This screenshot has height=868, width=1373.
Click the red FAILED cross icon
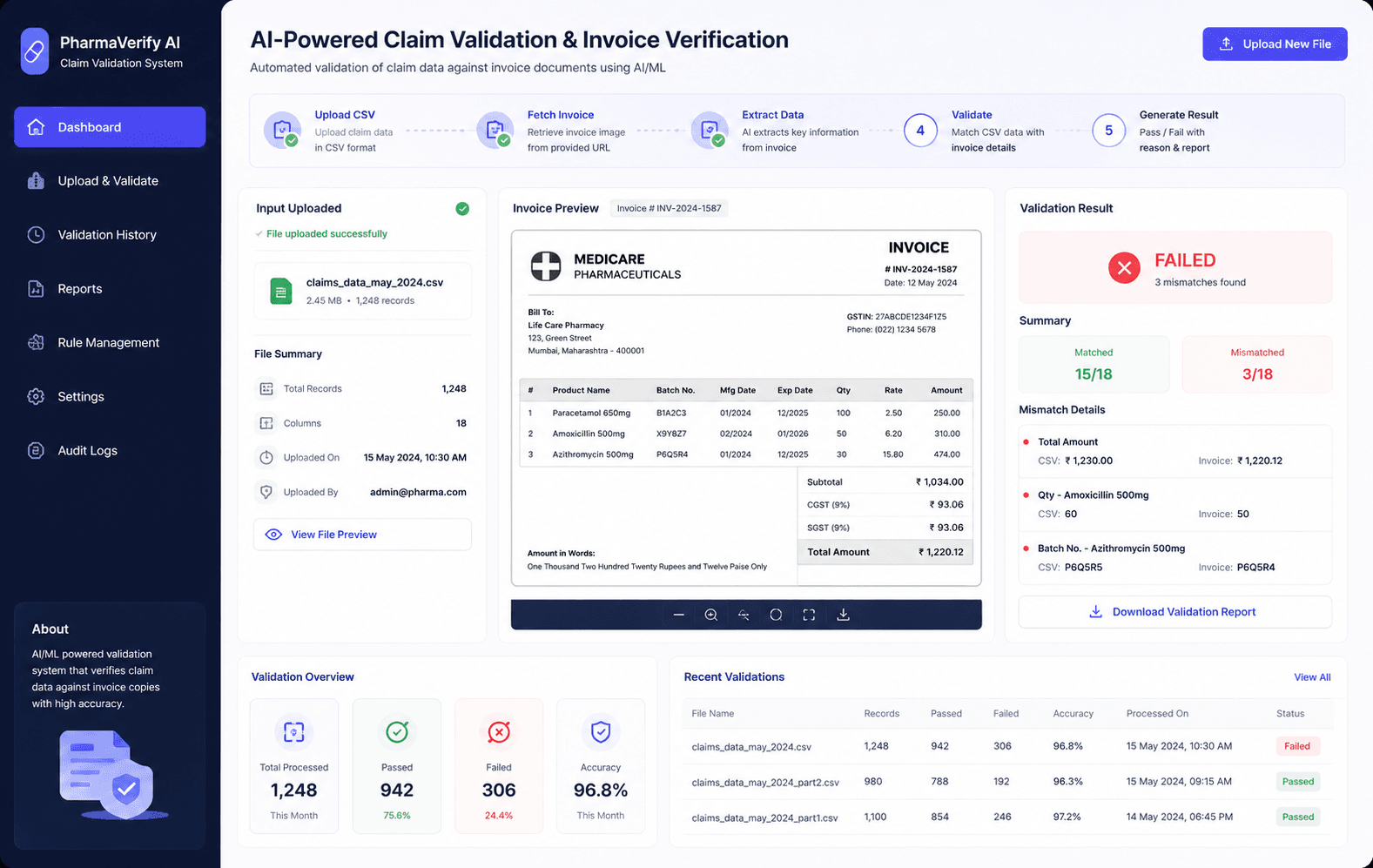point(1124,268)
